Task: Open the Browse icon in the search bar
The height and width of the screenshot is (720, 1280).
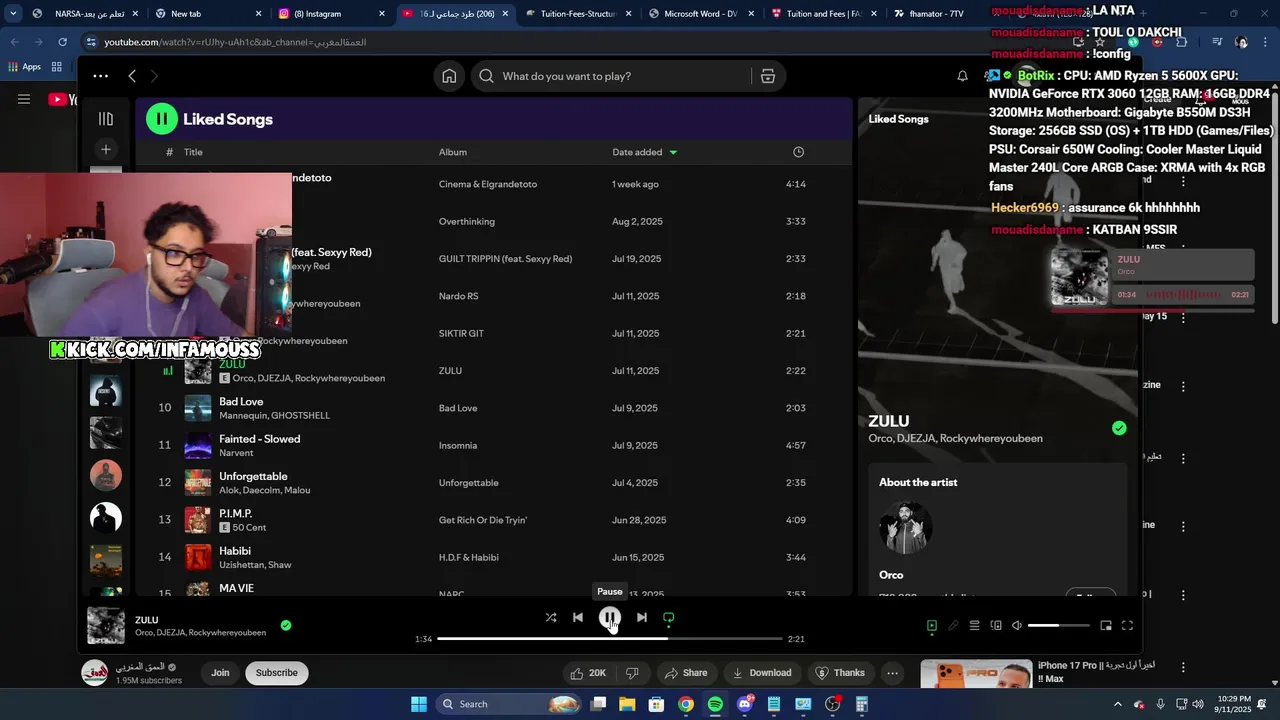Action: click(x=768, y=76)
